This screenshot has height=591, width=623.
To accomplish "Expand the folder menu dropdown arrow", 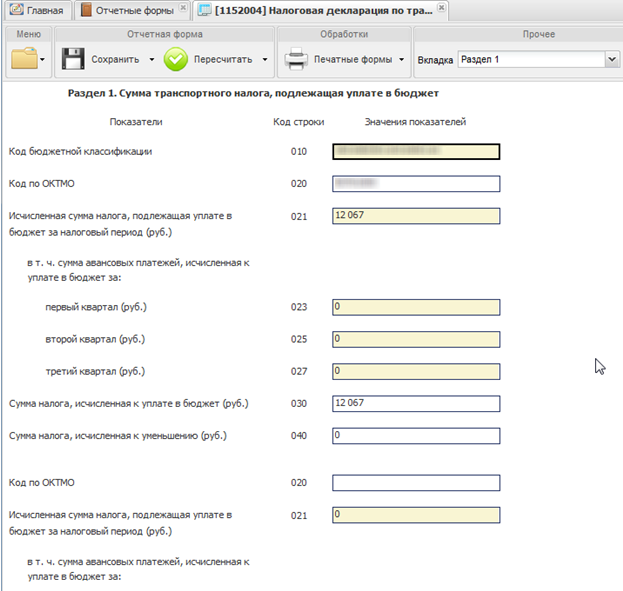I will tap(43, 60).
